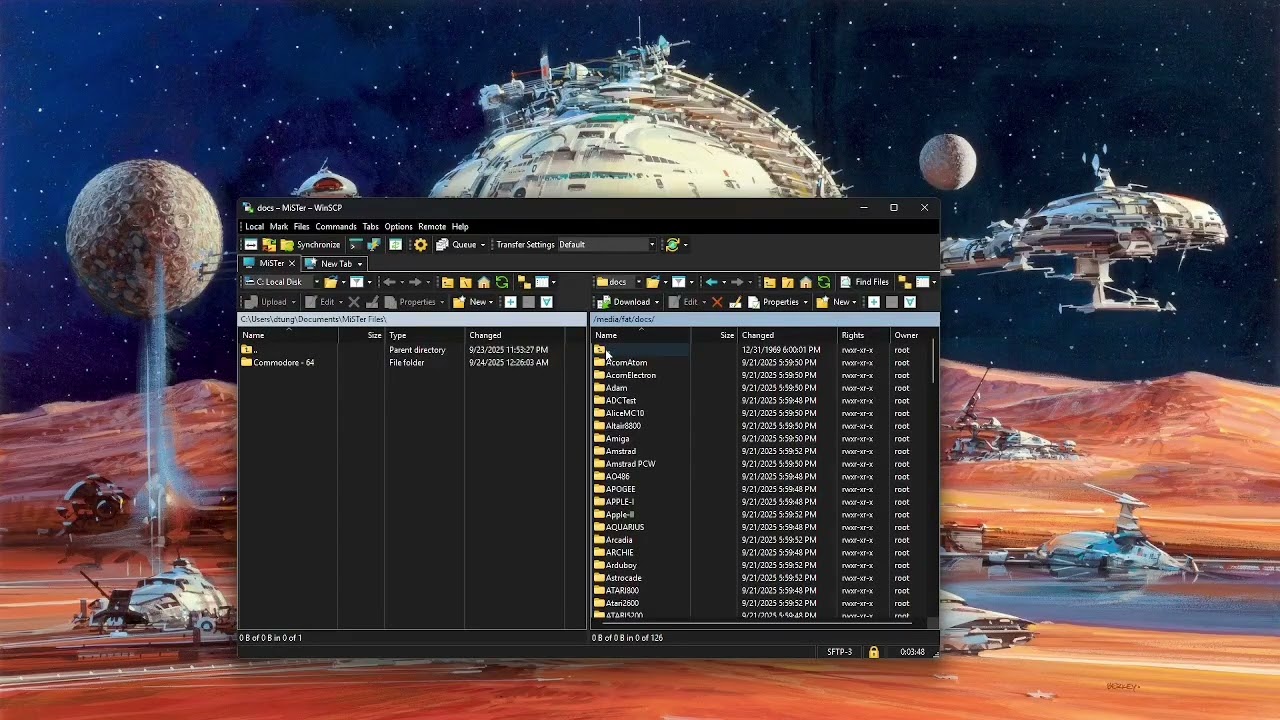Expand the remote Properties dropdown arrow
Image resolution: width=1280 pixels, height=720 pixels.
(x=805, y=302)
